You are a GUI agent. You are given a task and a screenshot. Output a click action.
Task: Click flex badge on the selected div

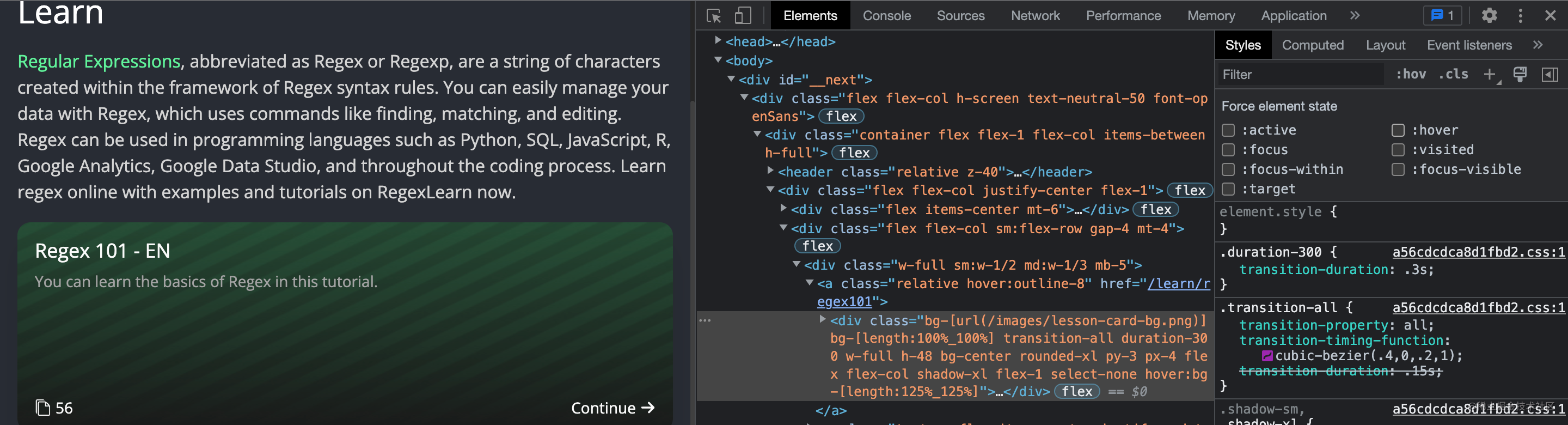[1077, 392]
